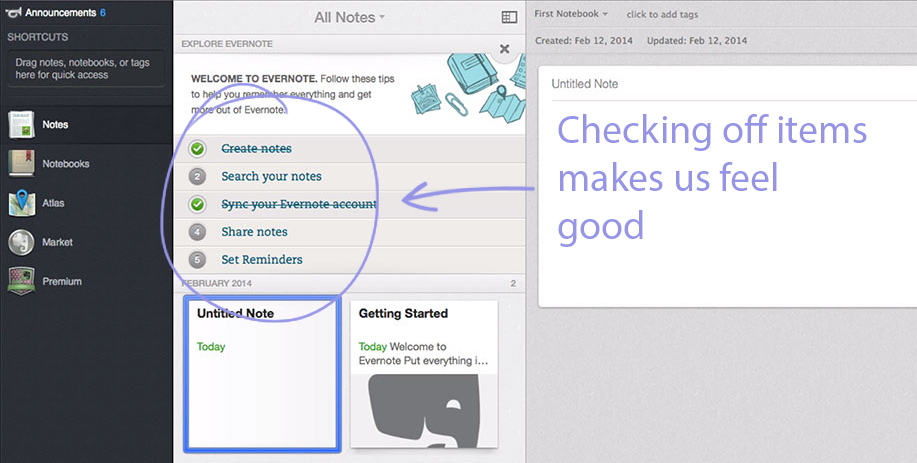Click step 5 circle beside Set Reminders
Image resolution: width=917 pixels, height=463 pixels.
[x=198, y=260]
